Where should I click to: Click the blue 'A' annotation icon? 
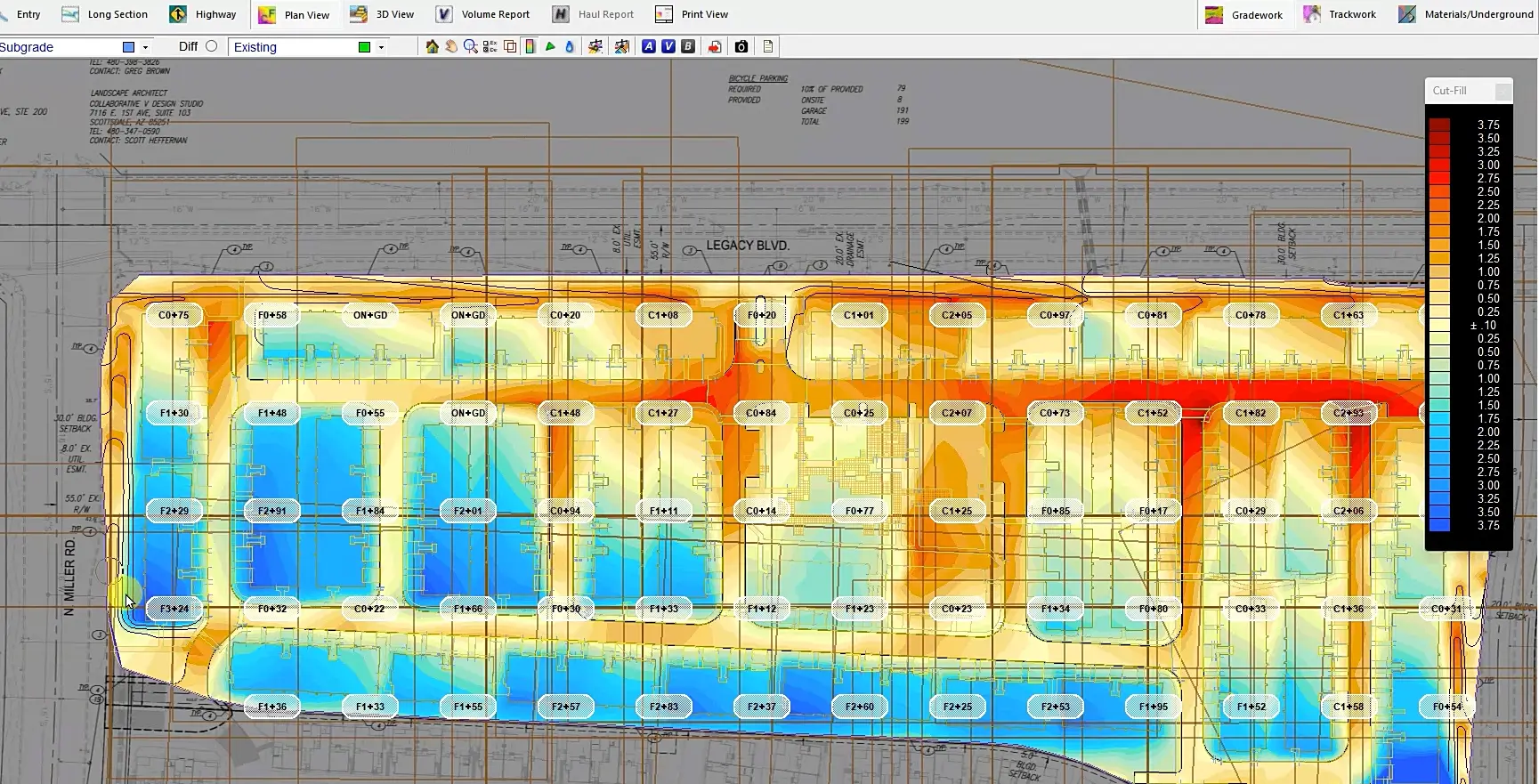[x=648, y=47]
